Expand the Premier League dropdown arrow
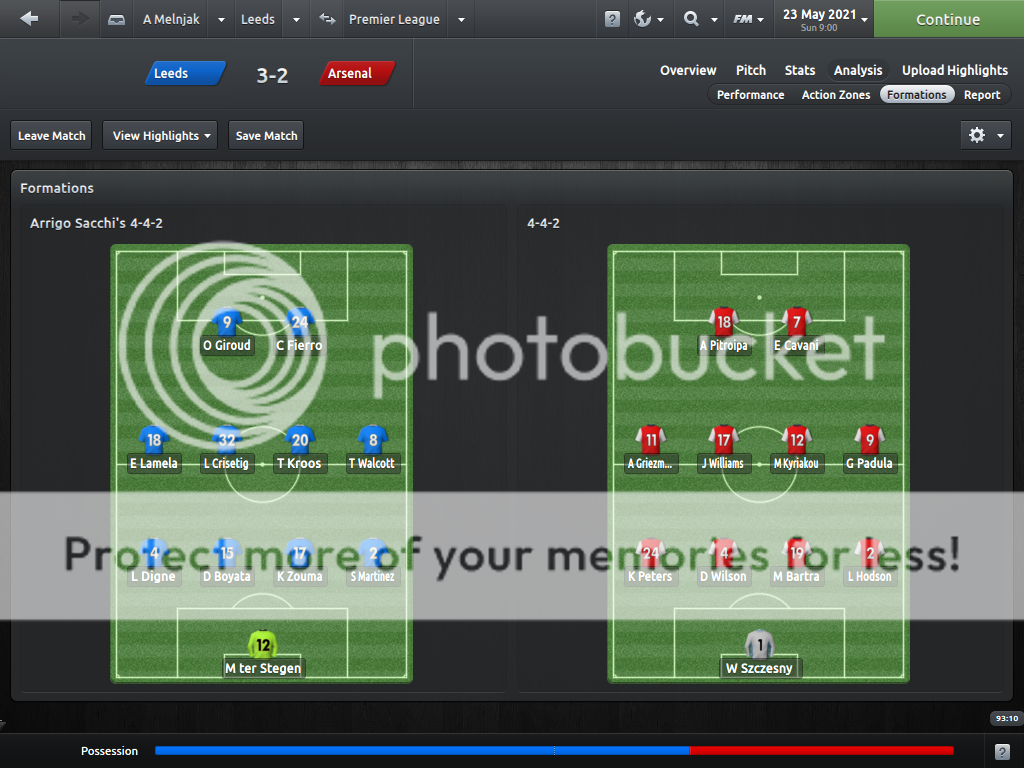1024x768 pixels. tap(460, 19)
